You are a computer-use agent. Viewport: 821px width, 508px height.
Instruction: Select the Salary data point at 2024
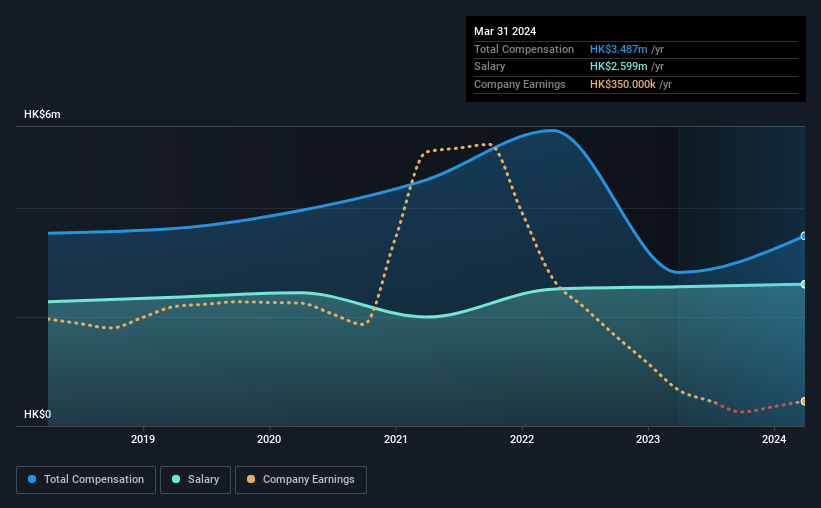point(804,284)
